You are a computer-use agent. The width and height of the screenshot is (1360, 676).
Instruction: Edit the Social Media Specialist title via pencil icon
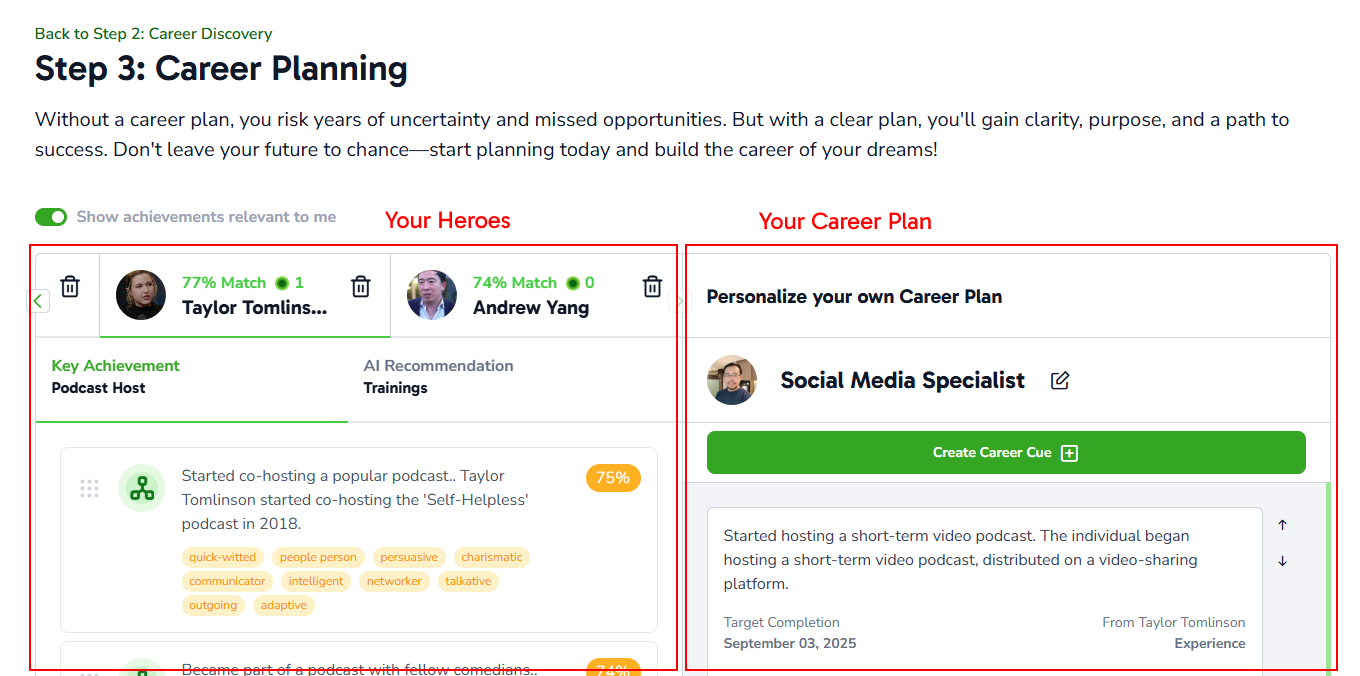tap(1059, 380)
